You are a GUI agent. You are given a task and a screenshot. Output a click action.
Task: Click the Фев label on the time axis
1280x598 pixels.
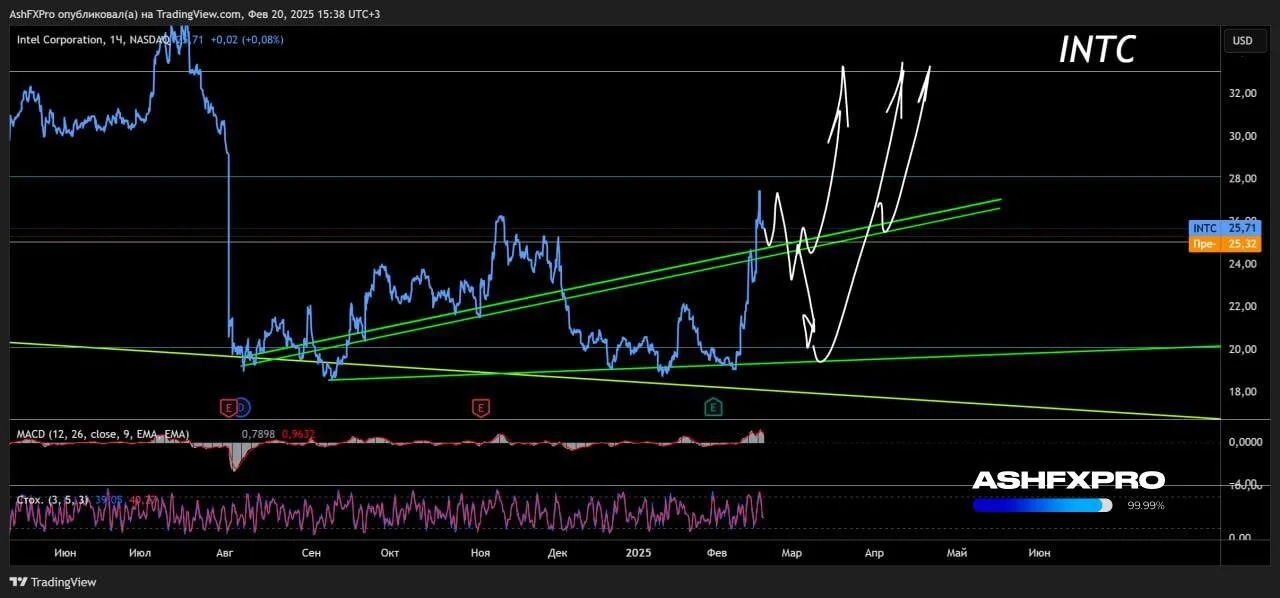click(x=717, y=552)
